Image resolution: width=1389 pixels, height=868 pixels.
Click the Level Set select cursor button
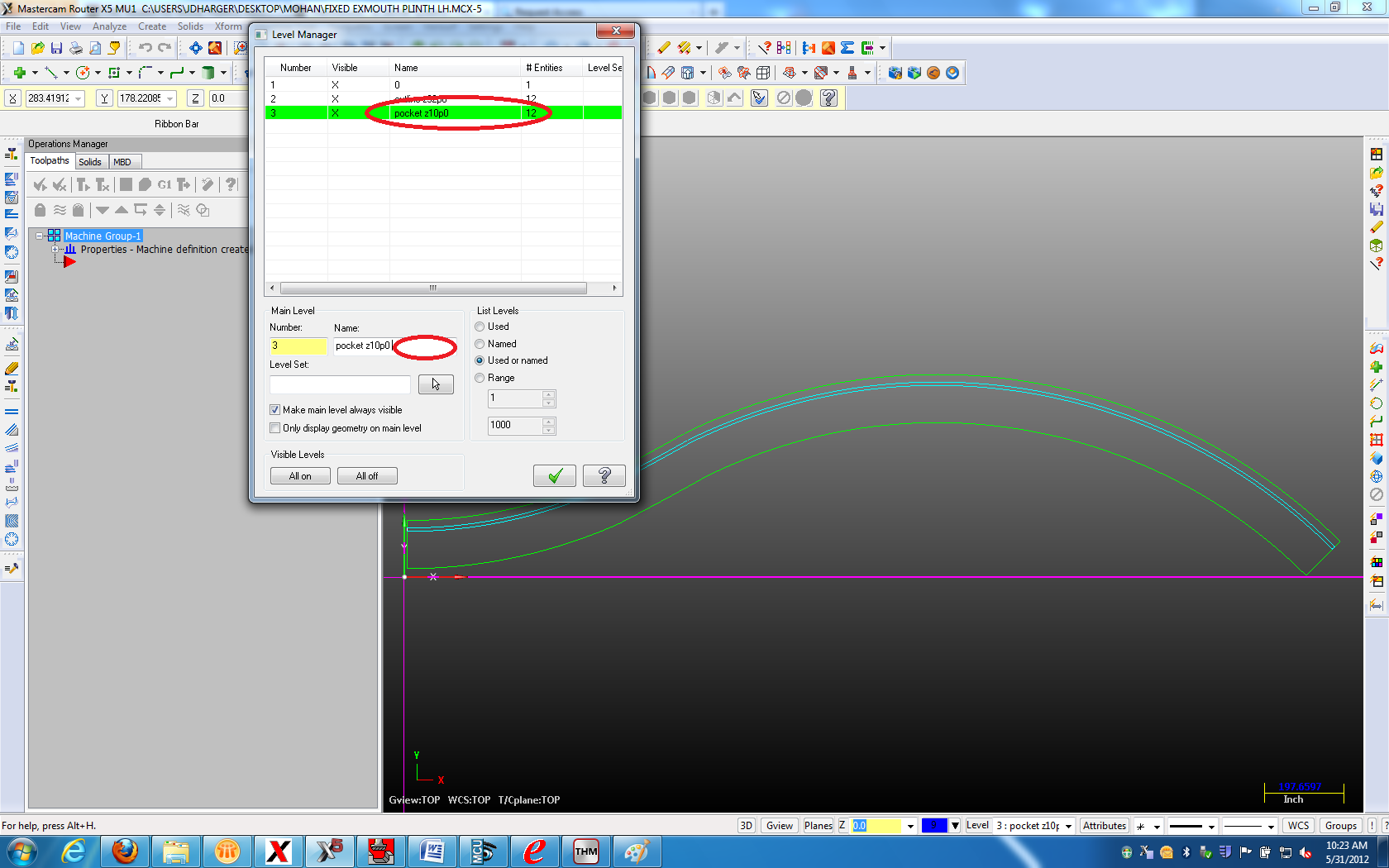tap(436, 384)
